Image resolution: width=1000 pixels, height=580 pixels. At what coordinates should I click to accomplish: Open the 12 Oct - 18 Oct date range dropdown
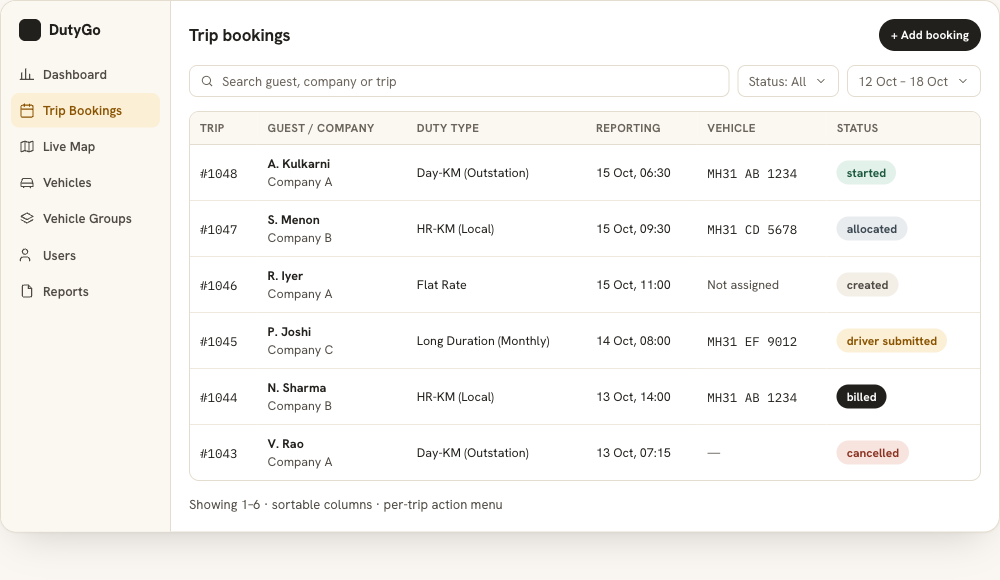(913, 81)
